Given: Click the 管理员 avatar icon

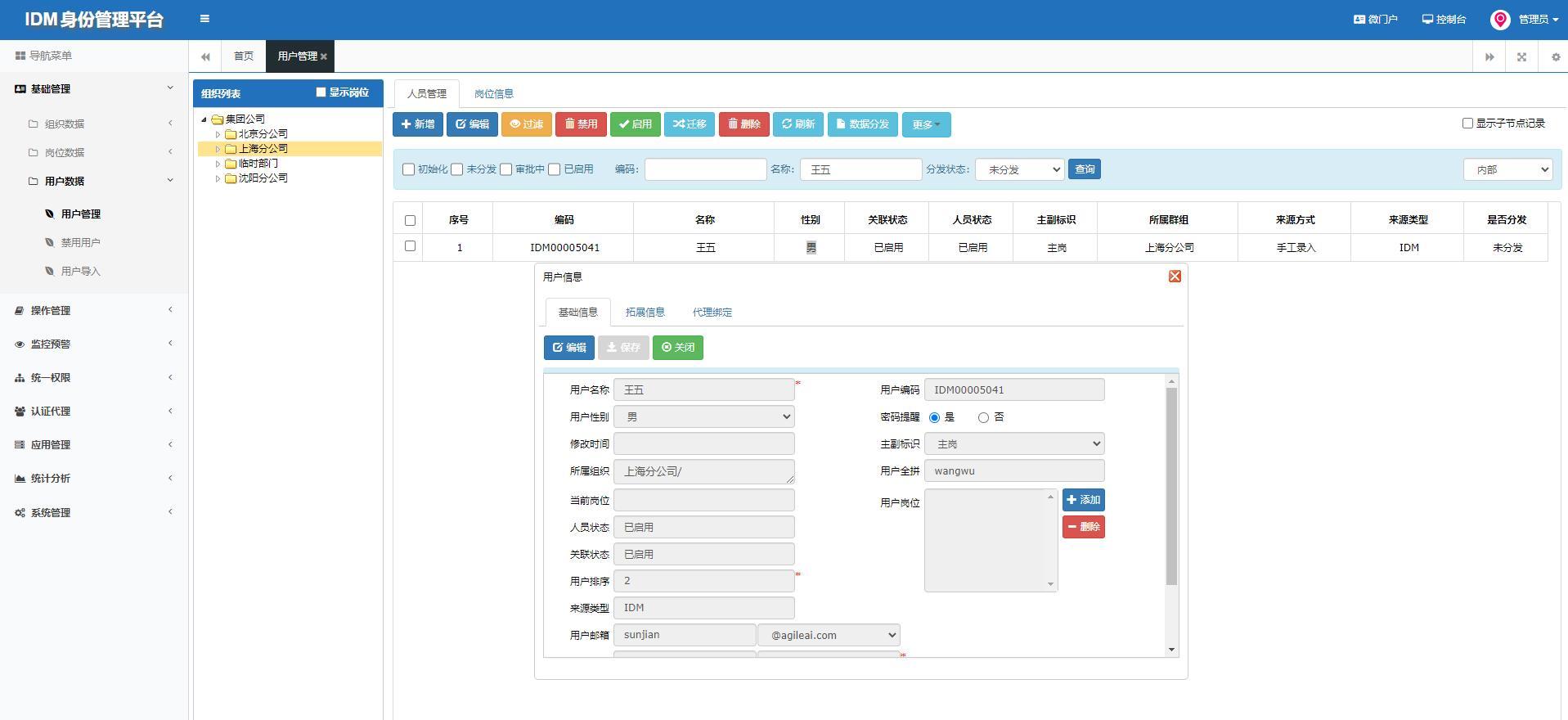Looking at the screenshot, I should click(x=1500, y=20).
